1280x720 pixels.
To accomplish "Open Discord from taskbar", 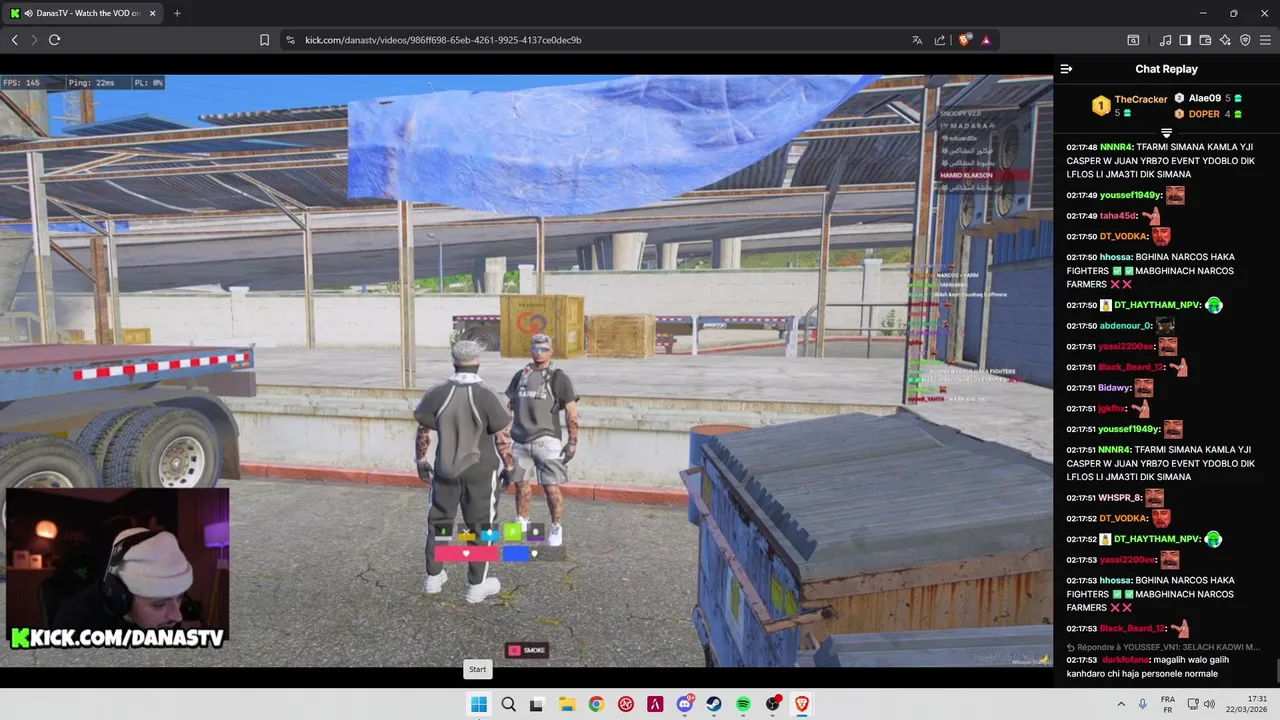I will point(685,704).
